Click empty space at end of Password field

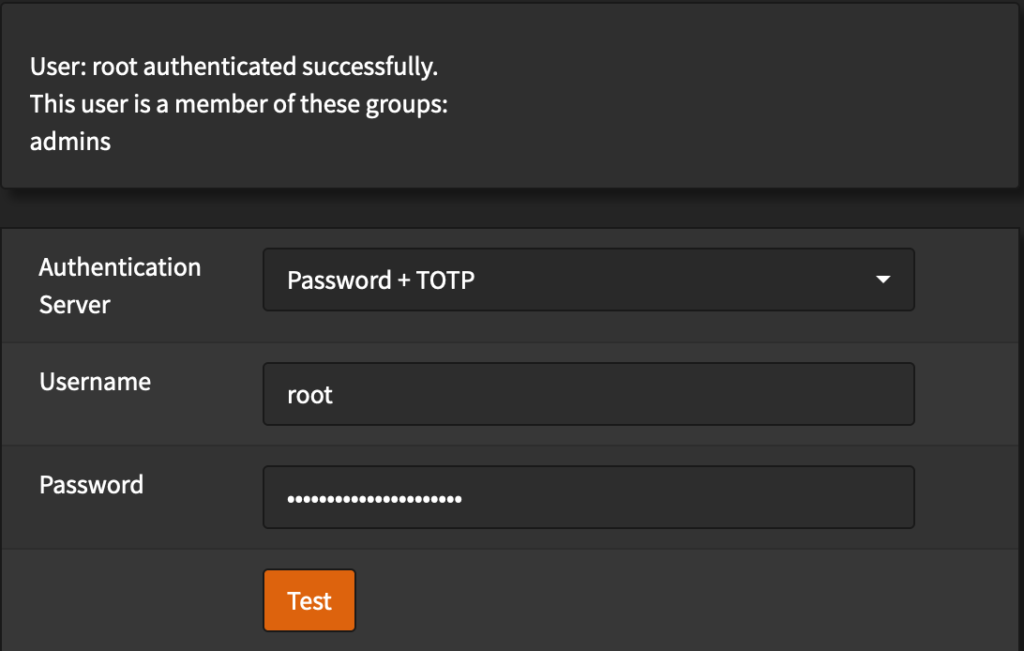tap(750, 497)
